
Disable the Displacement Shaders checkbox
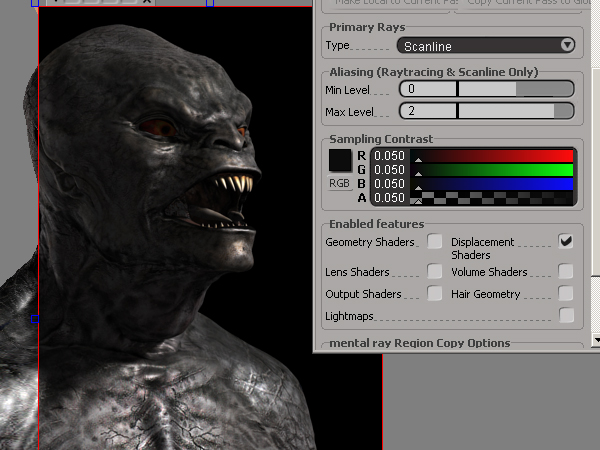(566, 241)
